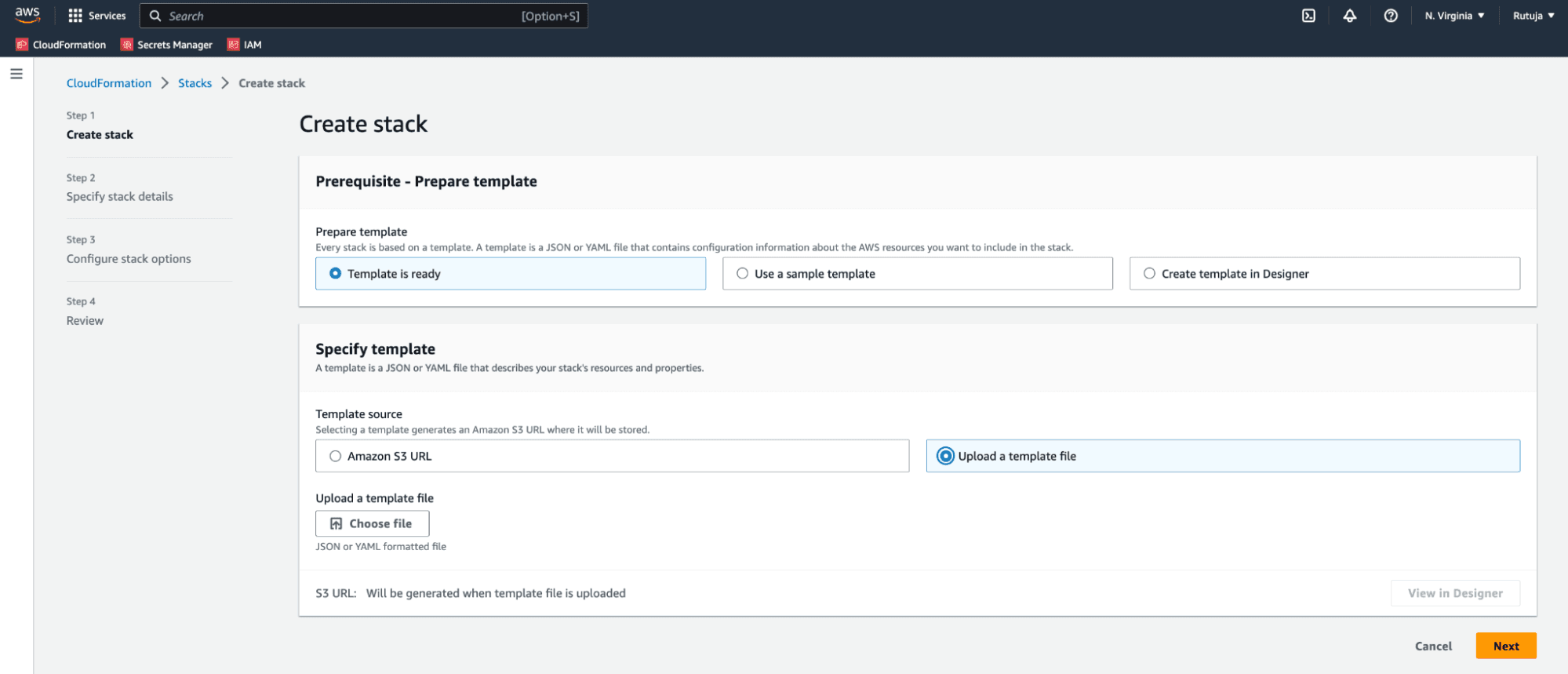The image size is (1568, 674).
Task: Open the Secrets Manager bookmark shortcut
Action: pos(166,45)
